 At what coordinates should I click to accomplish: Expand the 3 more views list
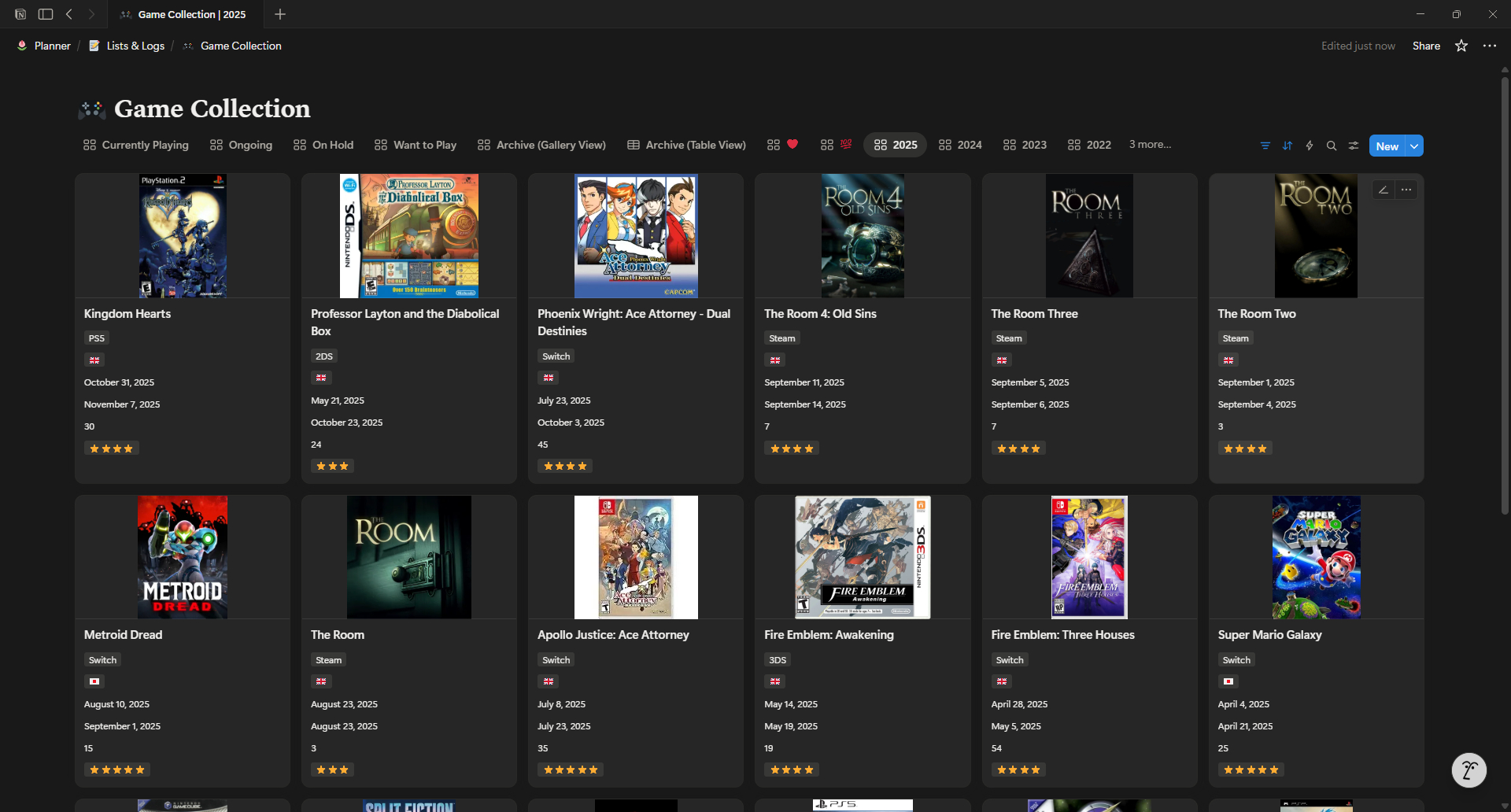[x=1149, y=145]
